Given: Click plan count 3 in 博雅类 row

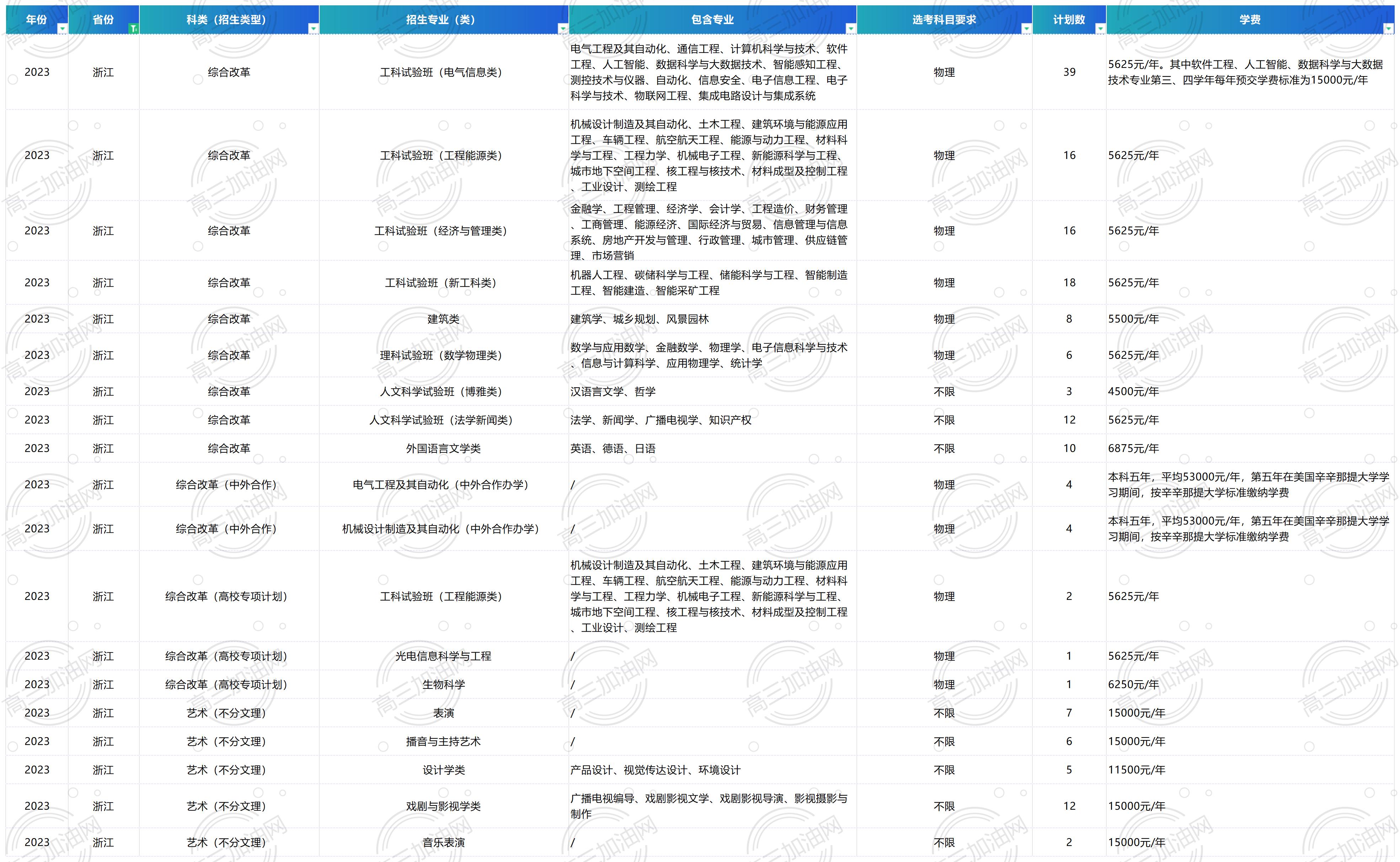Looking at the screenshot, I should point(1069,392).
